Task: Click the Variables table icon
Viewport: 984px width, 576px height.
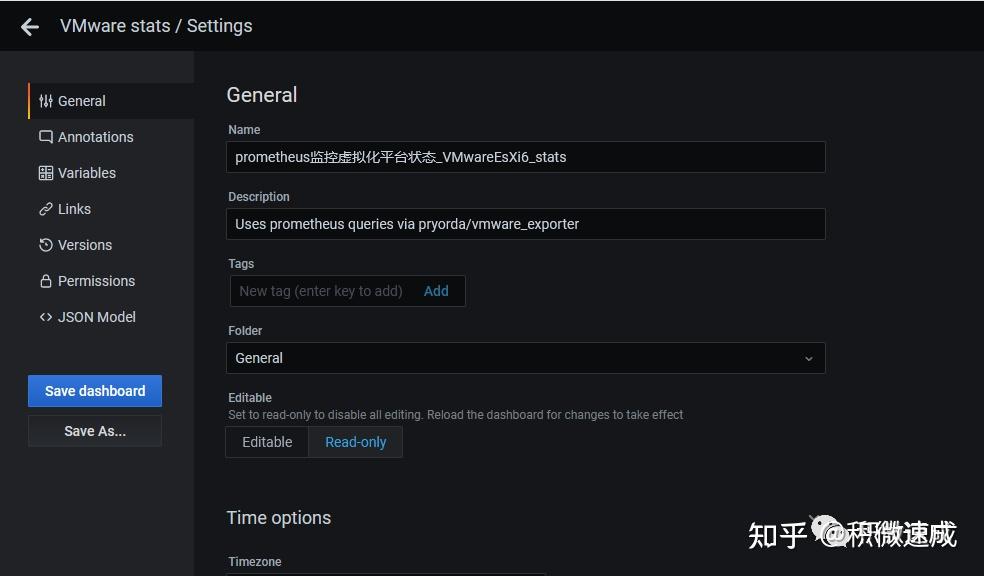Action: [46, 173]
